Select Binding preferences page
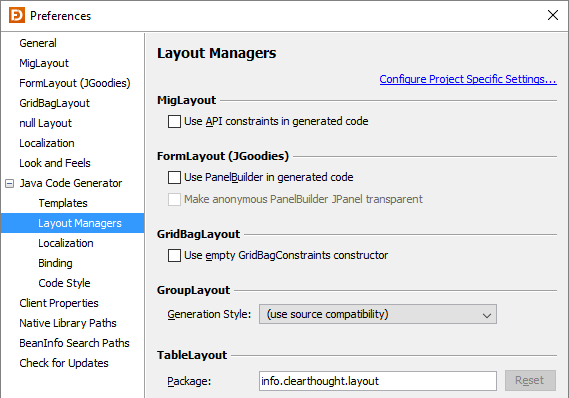This screenshot has height=398, width=569. tap(55, 263)
